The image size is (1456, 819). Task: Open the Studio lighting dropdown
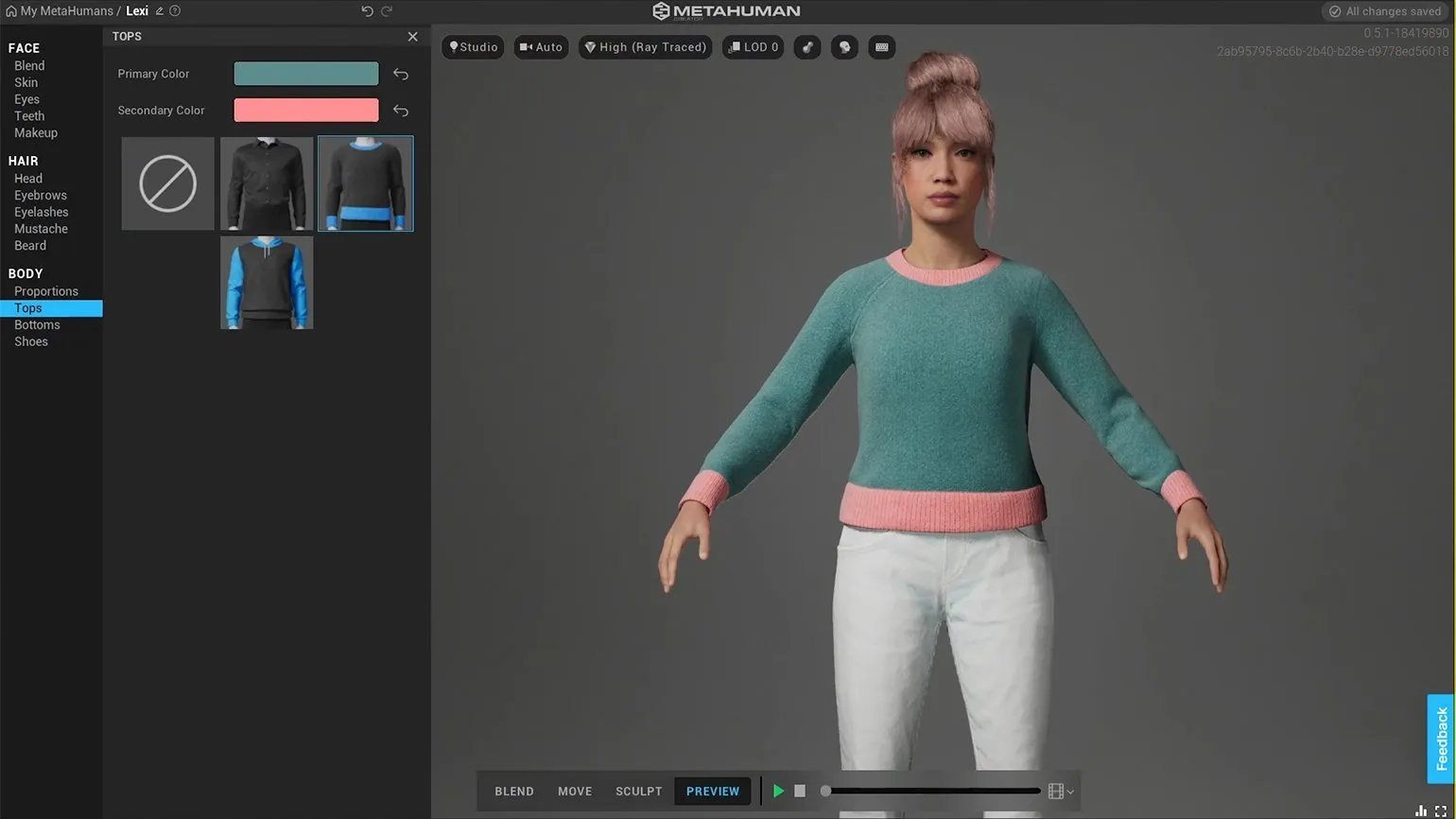coord(473,47)
